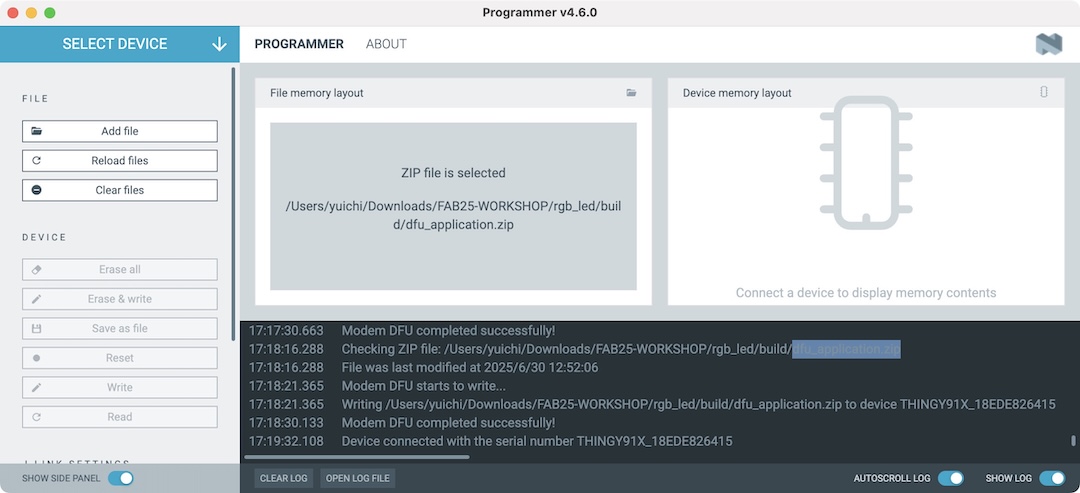Open the log file with Open Log File

point(358,478)
